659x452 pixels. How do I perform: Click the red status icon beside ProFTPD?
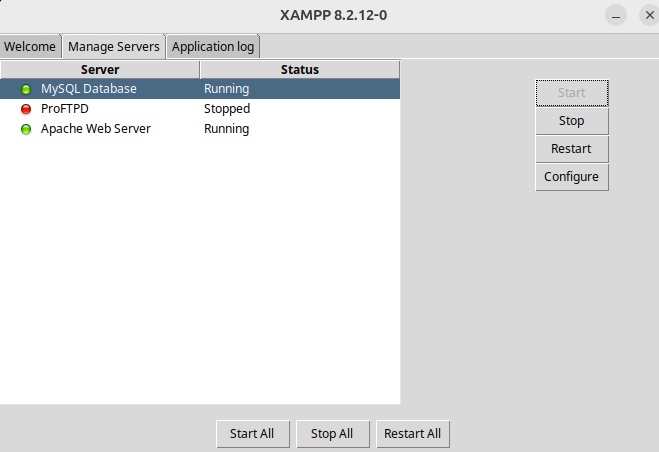pos(26,109)
